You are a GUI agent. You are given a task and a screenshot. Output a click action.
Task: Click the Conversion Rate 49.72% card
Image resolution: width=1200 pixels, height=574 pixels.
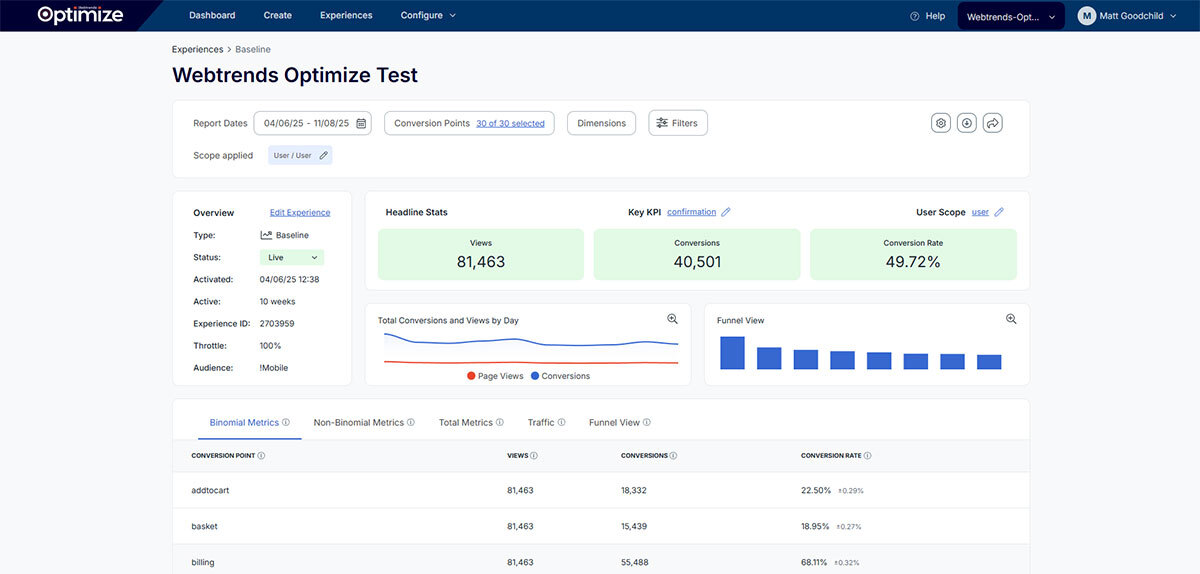(x=913, y=254)
